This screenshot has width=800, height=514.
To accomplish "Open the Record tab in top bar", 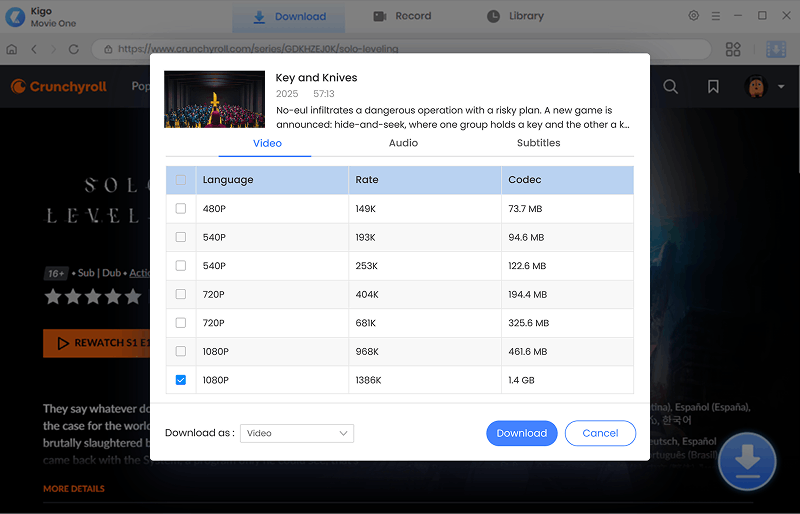I will click(x=403, y=16).
